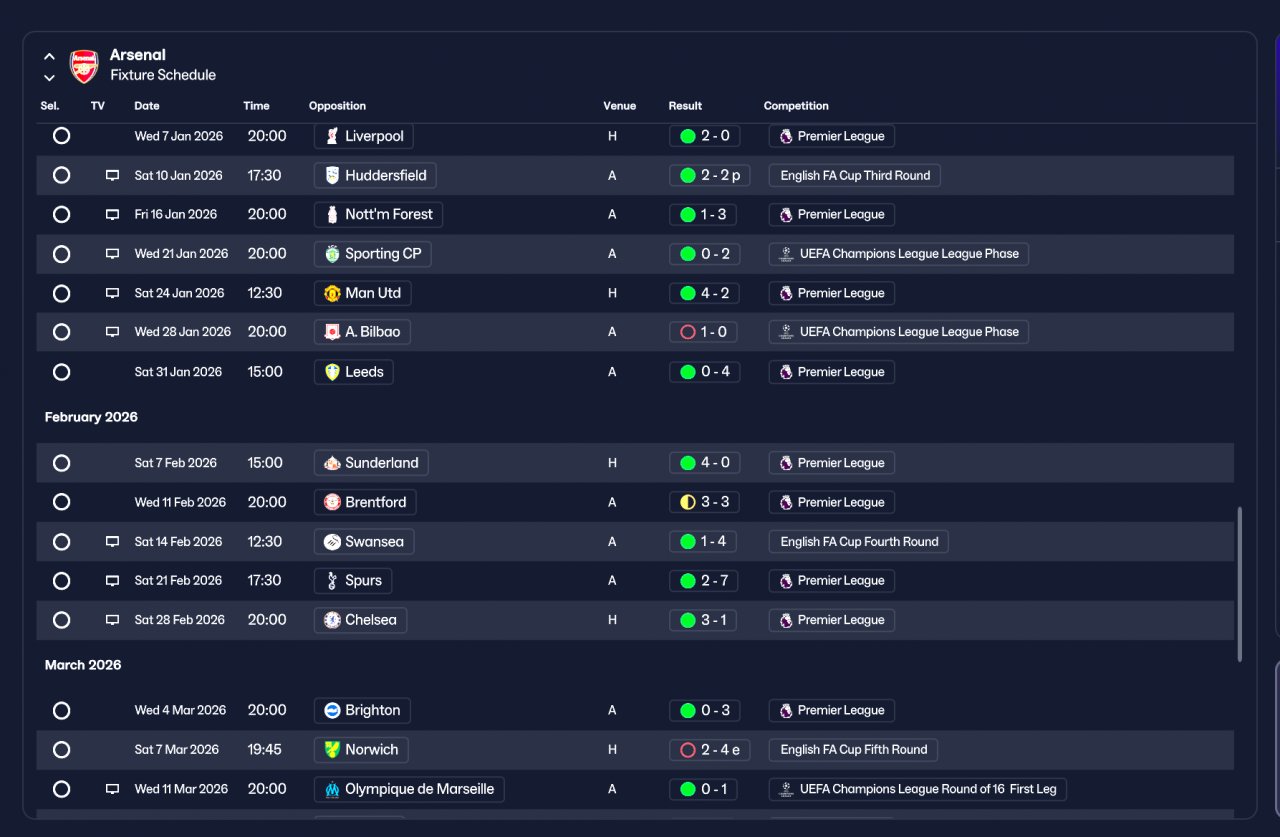Select the Man Utd fixture radio button
Screen dimensions: 1280x837
[x=61, y=293]
